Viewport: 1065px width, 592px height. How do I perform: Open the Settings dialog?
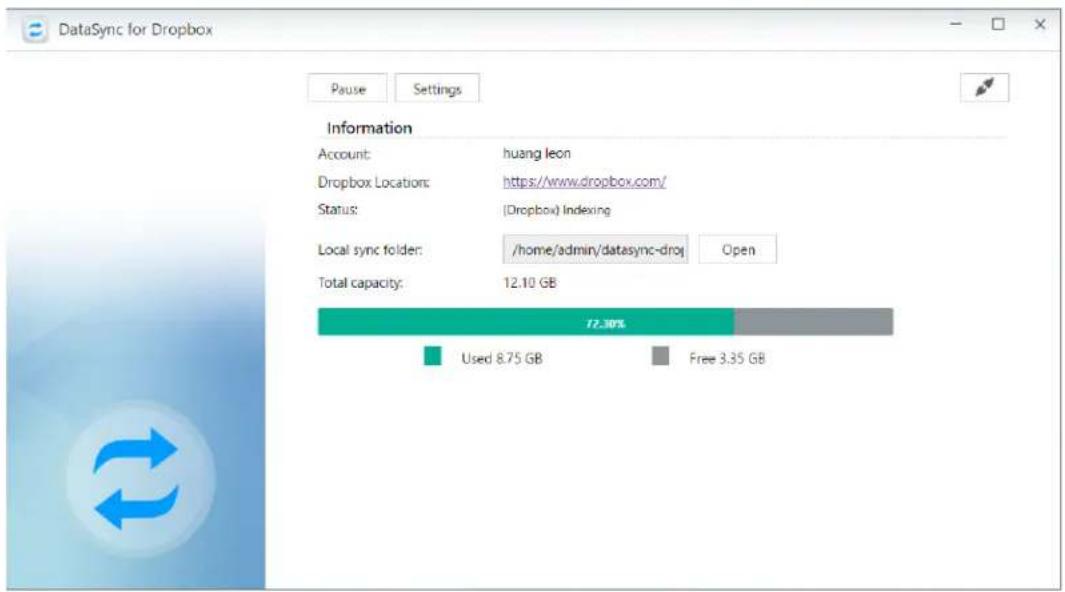click(437, 89)
